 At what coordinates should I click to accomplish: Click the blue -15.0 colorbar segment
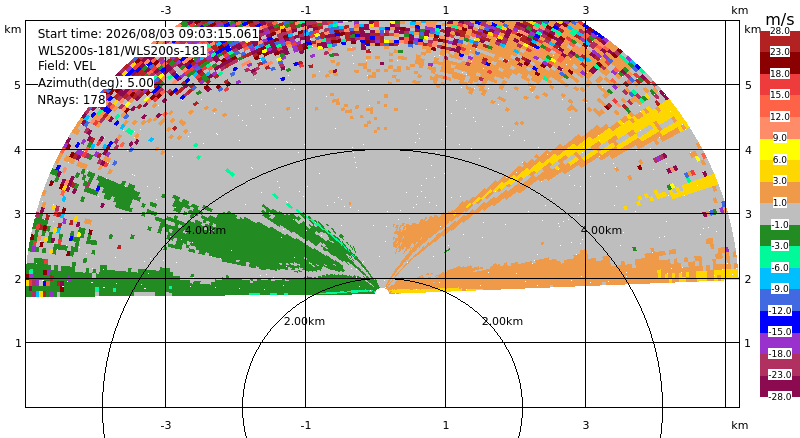[x=780, y=321]
